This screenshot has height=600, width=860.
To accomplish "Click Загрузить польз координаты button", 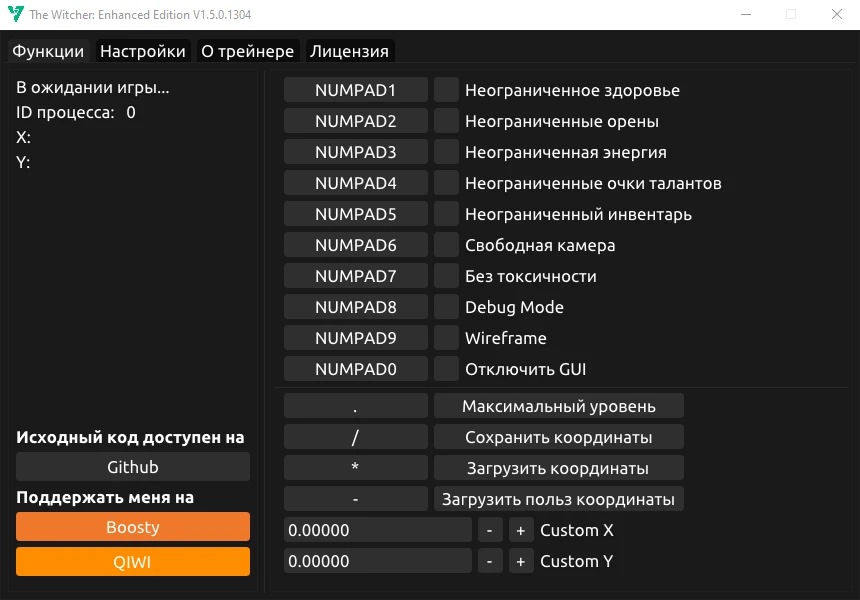I will pos(558,498).
